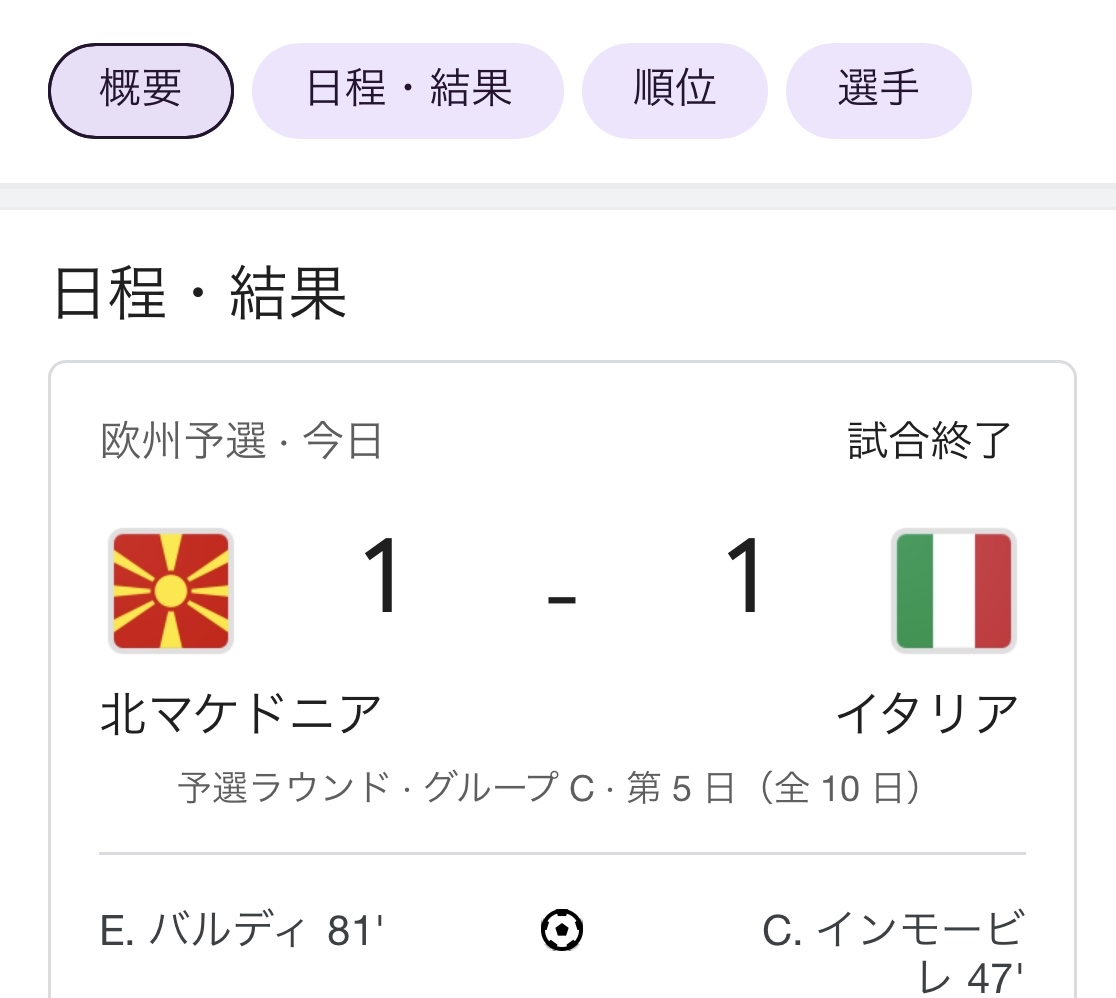Click Italy's score of 1
This screenshot has width=1116, height=998.
point(745,577)
